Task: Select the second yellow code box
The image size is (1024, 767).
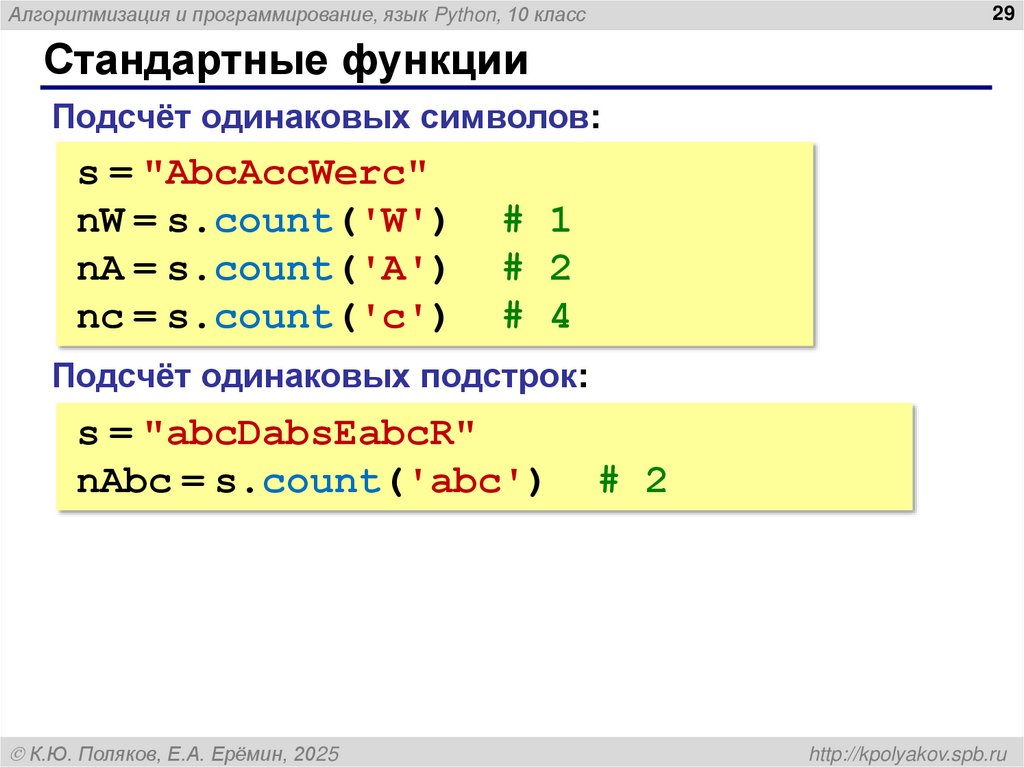Action: click(x=485, y=455)
